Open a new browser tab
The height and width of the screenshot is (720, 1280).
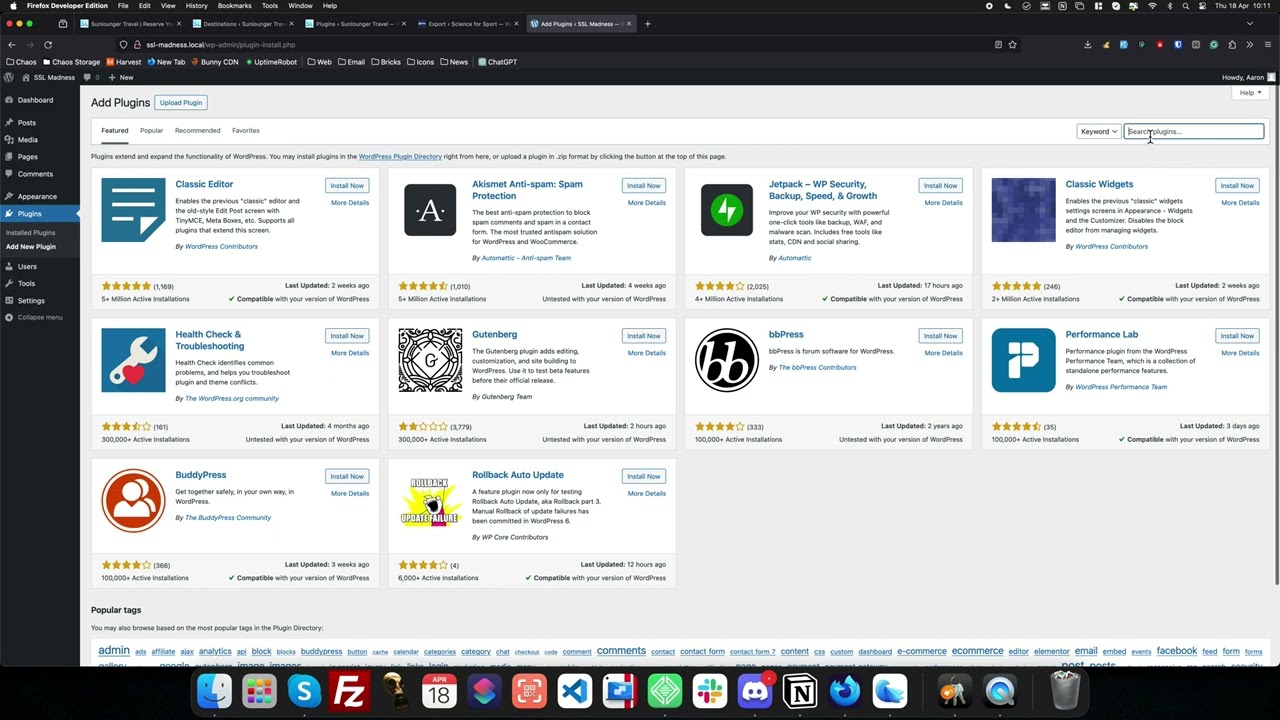pos(647,23)
